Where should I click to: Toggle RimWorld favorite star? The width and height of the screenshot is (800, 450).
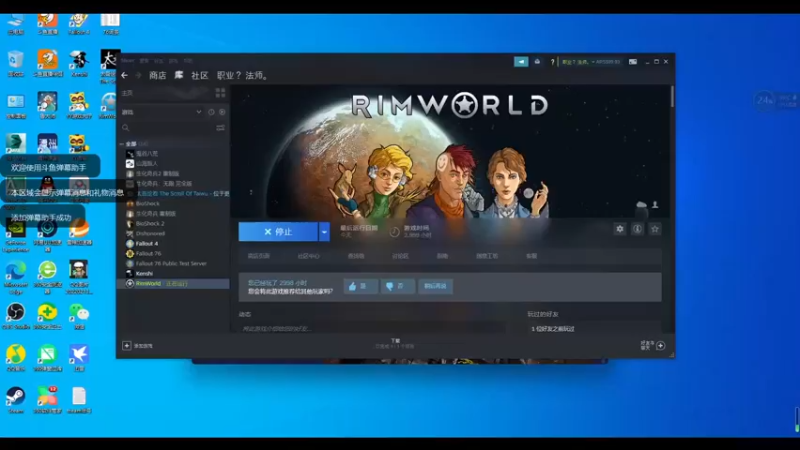coord(655,229)
